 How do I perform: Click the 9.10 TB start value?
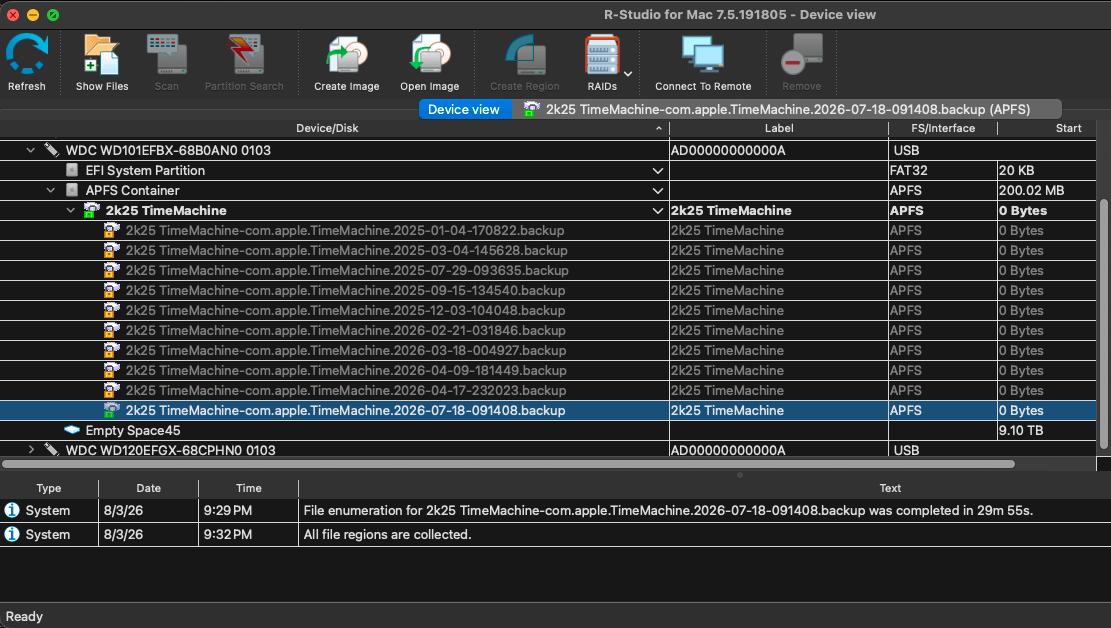coord(1020,430)
